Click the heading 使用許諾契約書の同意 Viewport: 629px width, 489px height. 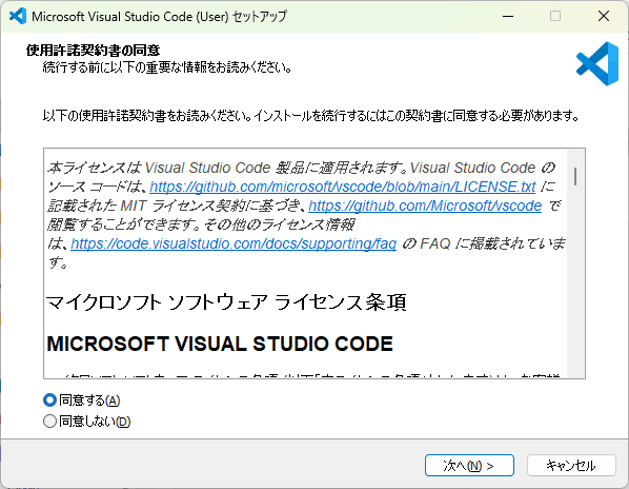click(93, 50)
